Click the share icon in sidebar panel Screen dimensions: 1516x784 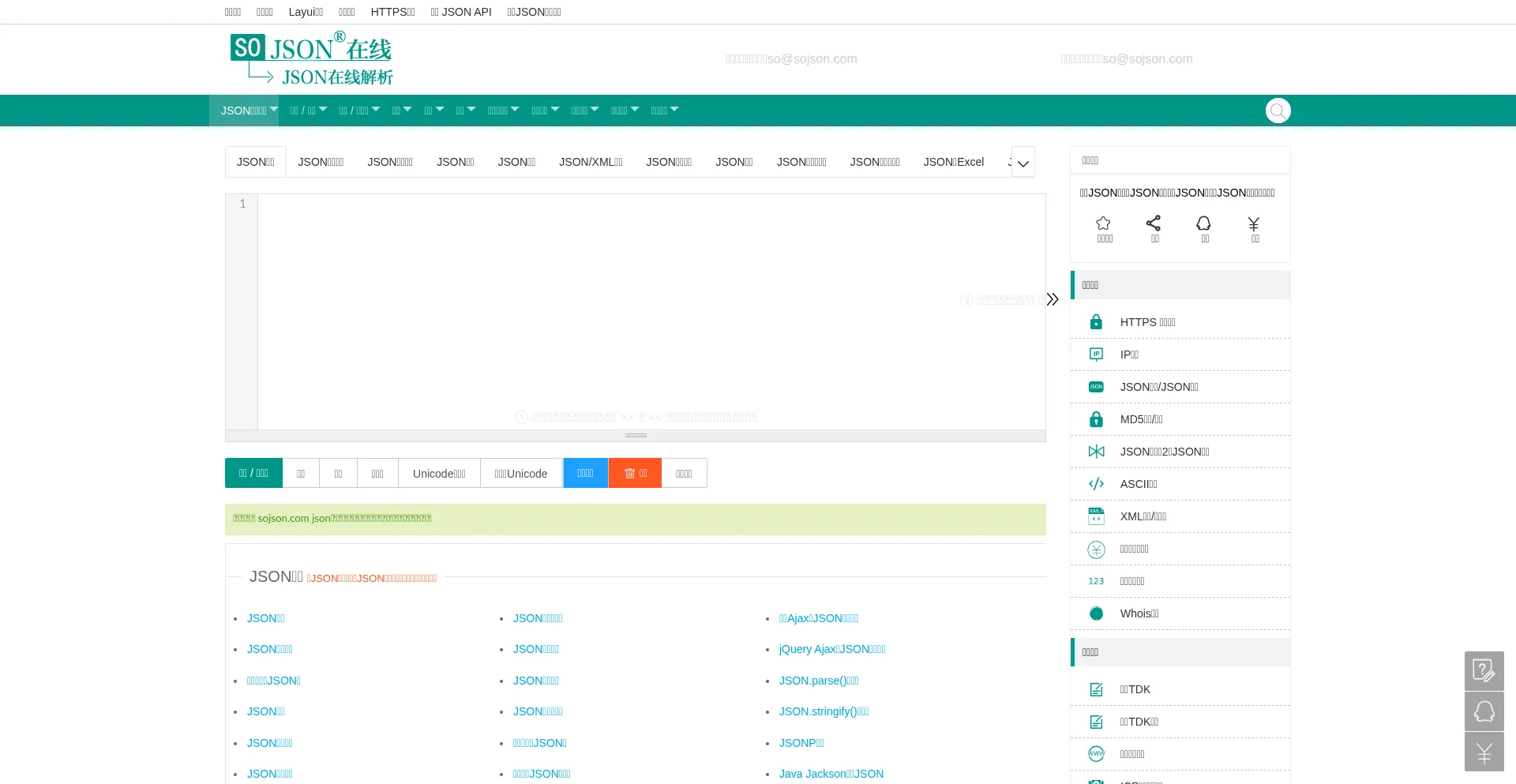click(1154, 223)
